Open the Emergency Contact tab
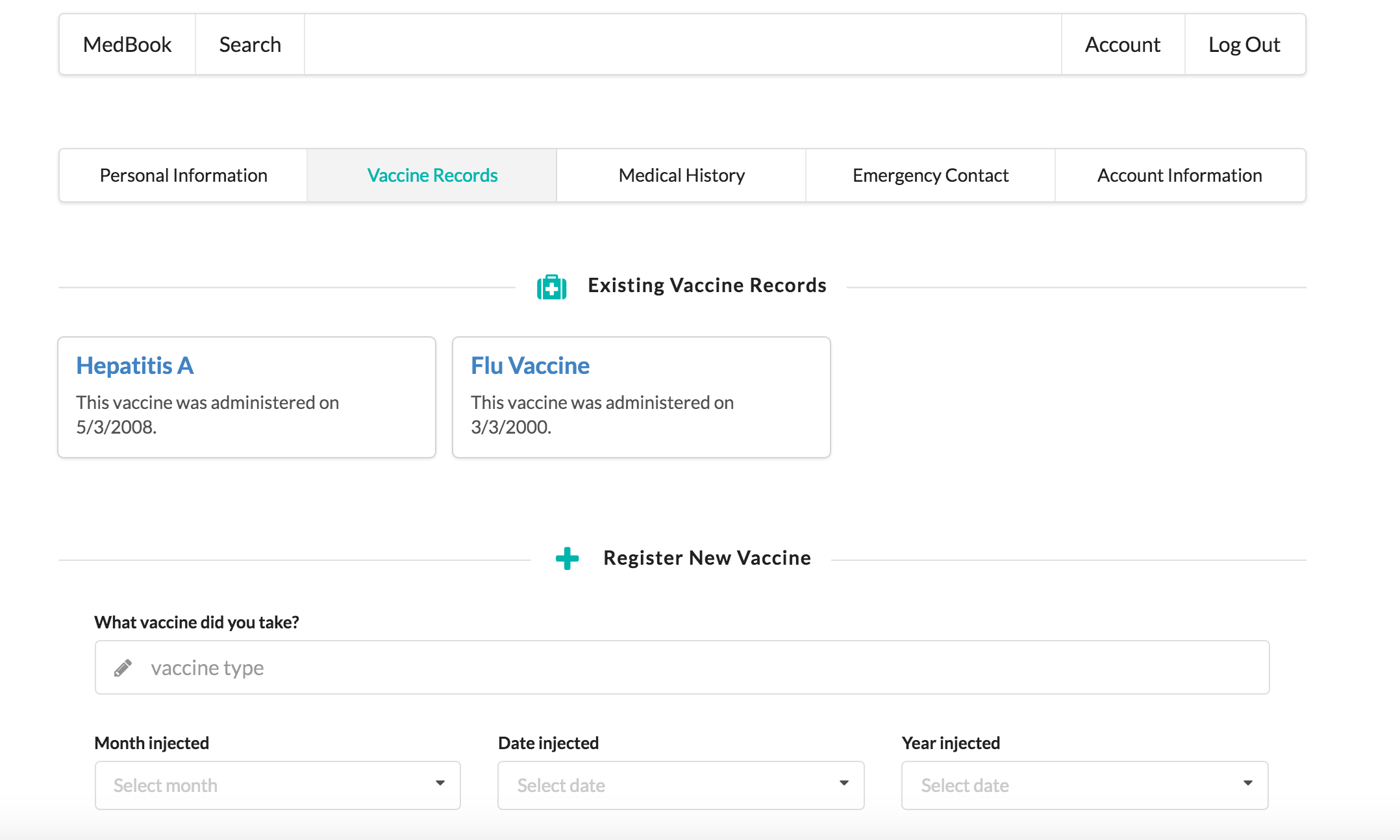The height and width of the screenshot is (840, 1400). tap(930, 175)
